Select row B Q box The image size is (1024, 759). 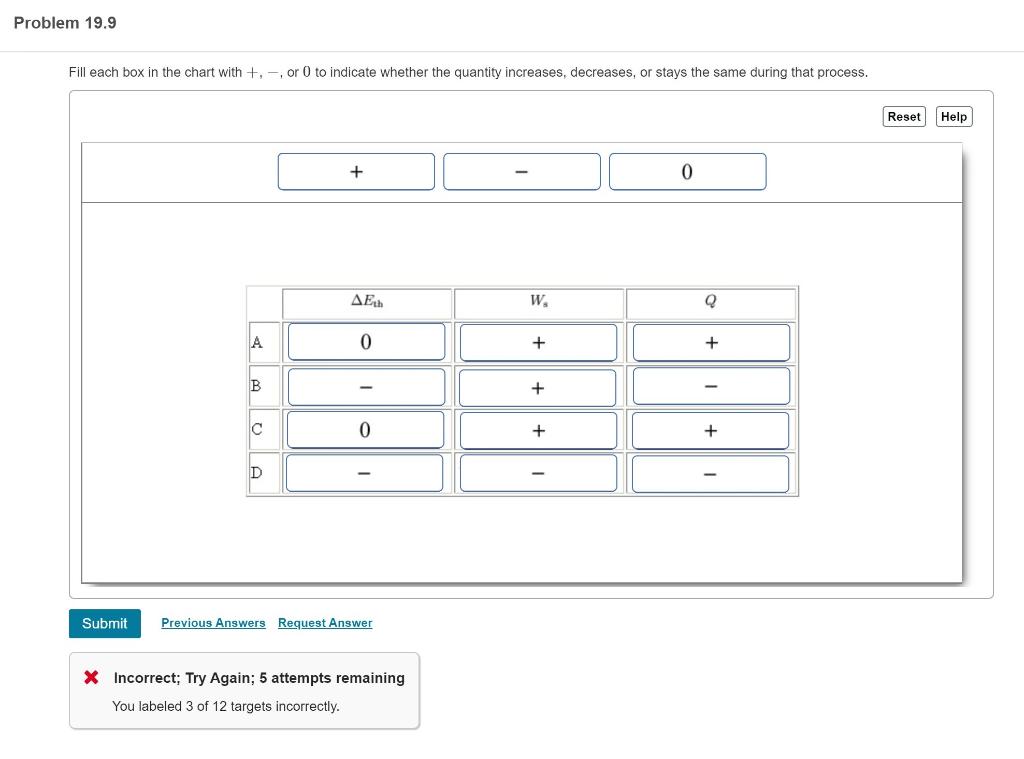[711, 386]
